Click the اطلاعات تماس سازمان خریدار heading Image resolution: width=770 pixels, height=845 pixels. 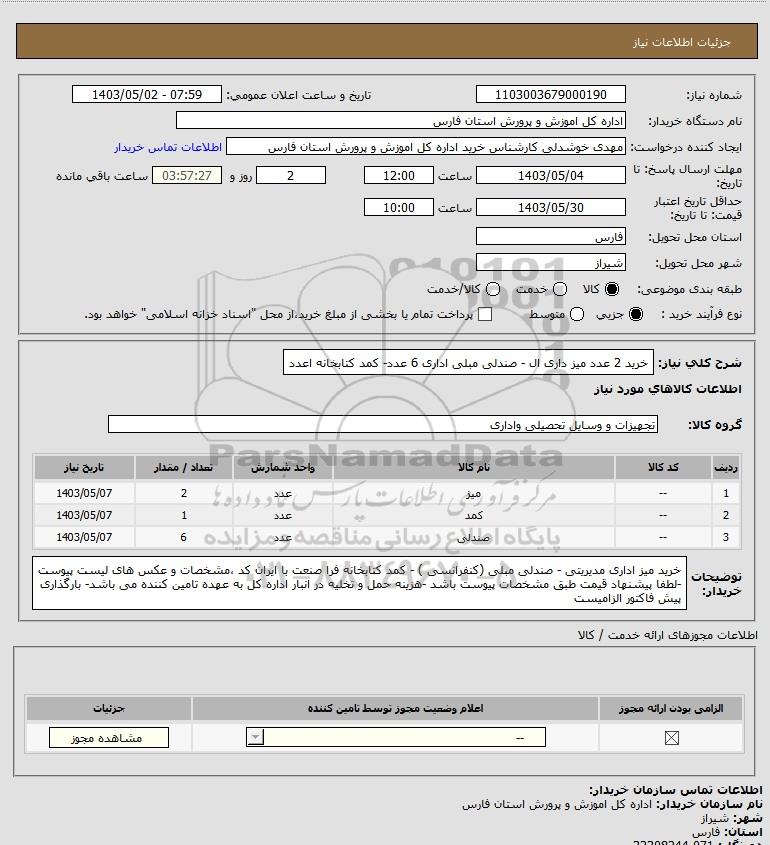click(x=676, y=790)
